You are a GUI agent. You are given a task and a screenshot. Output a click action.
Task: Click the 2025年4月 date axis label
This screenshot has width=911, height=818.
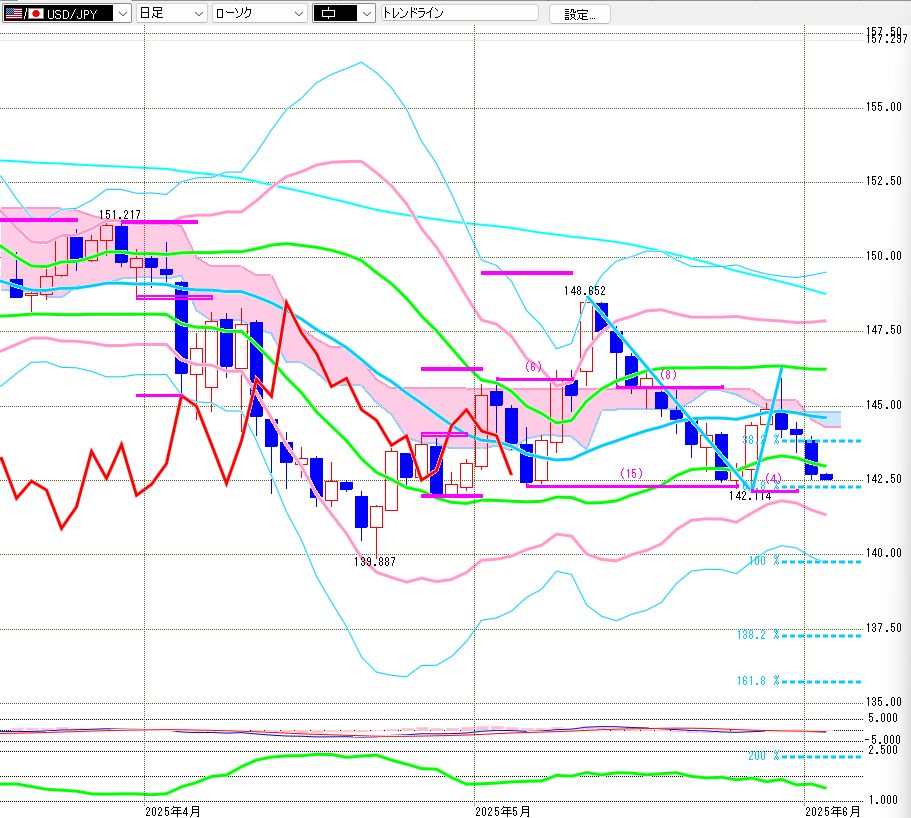coord(173,811)
